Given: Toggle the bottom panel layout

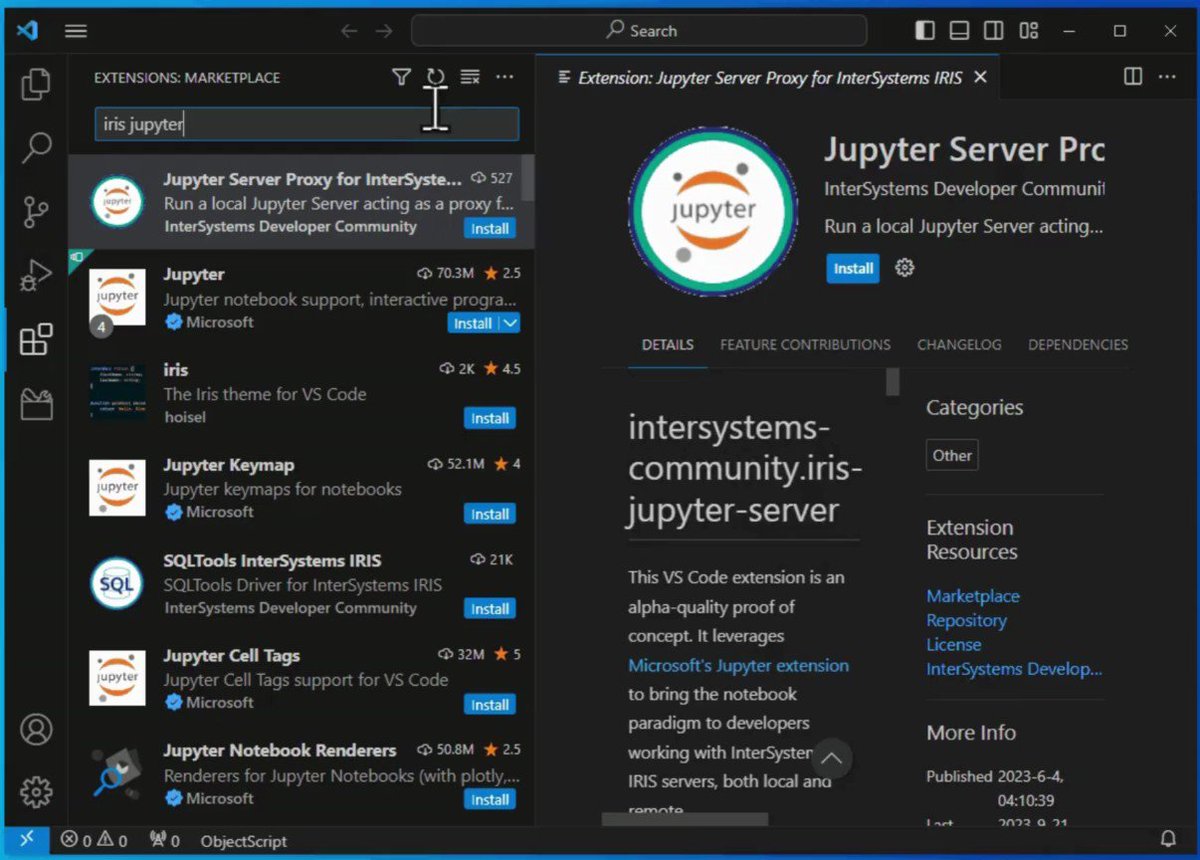Looking at the screenshot, I should coord(959,31).
